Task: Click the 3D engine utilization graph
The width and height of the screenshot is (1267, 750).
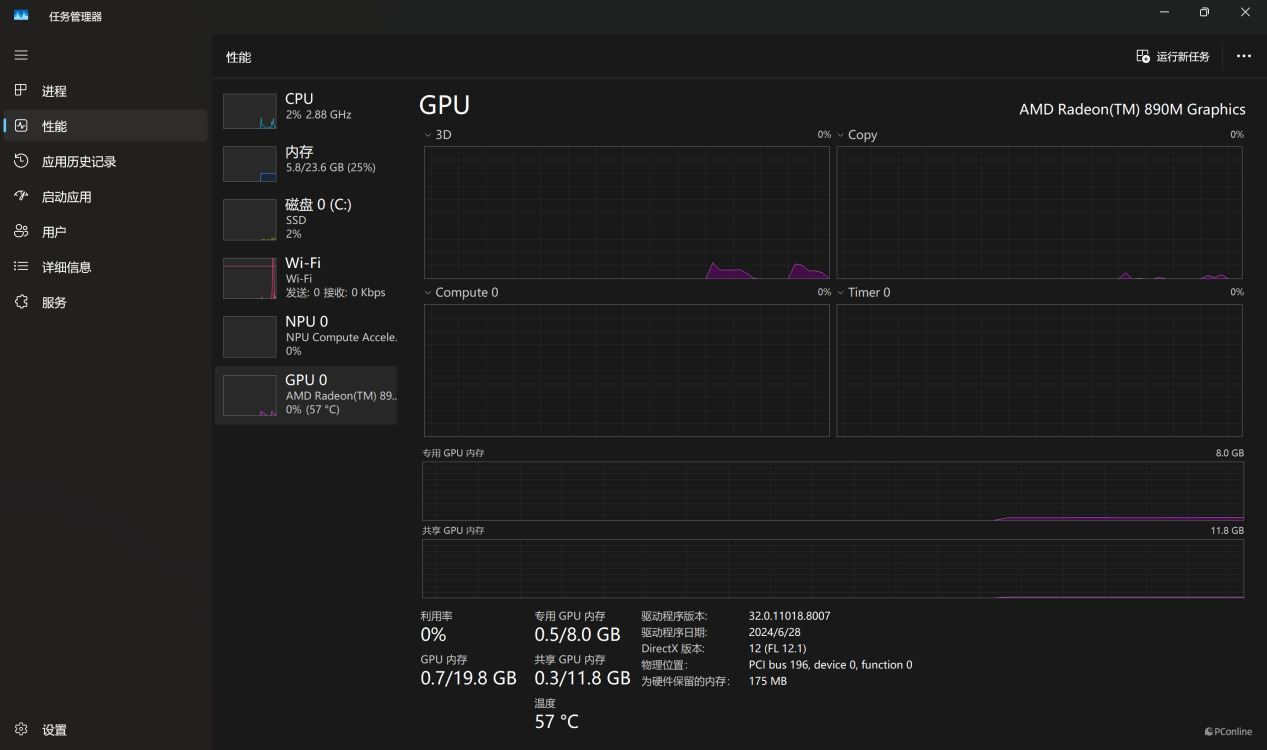Action: [x=627, y=212]
